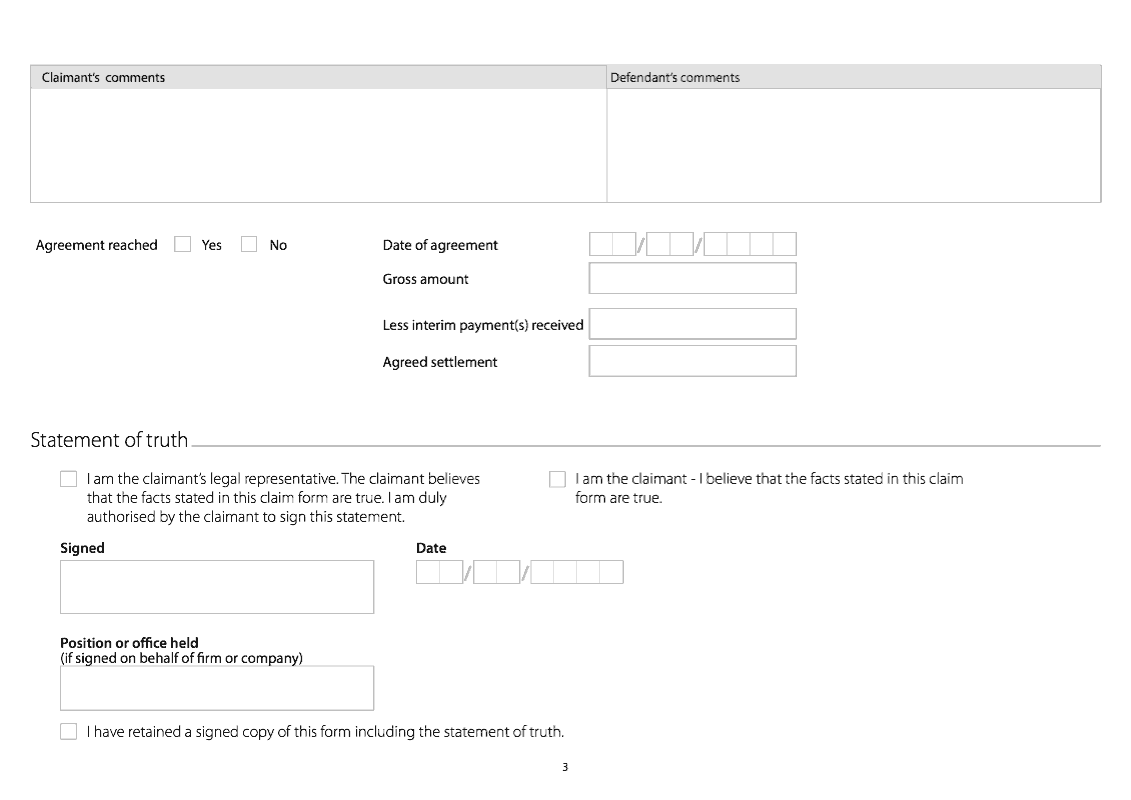Image resolution: width=1131 pixels, height=800 pixels.
Task: Click in the Claimant's comments text area
Action: tap(318, 145)
